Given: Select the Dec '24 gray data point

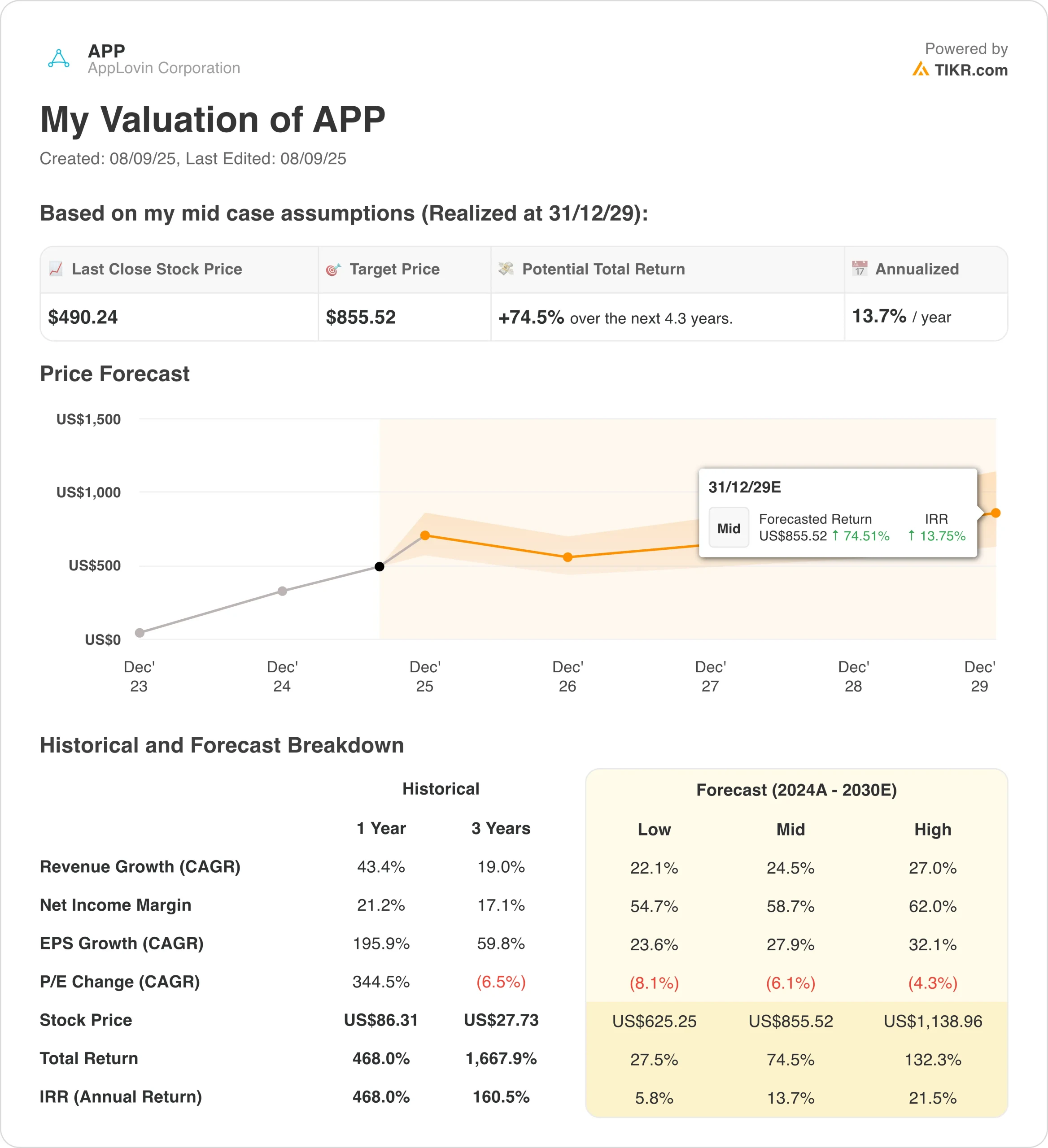Looking at the screenshot, I should click(x=283, y=591).
